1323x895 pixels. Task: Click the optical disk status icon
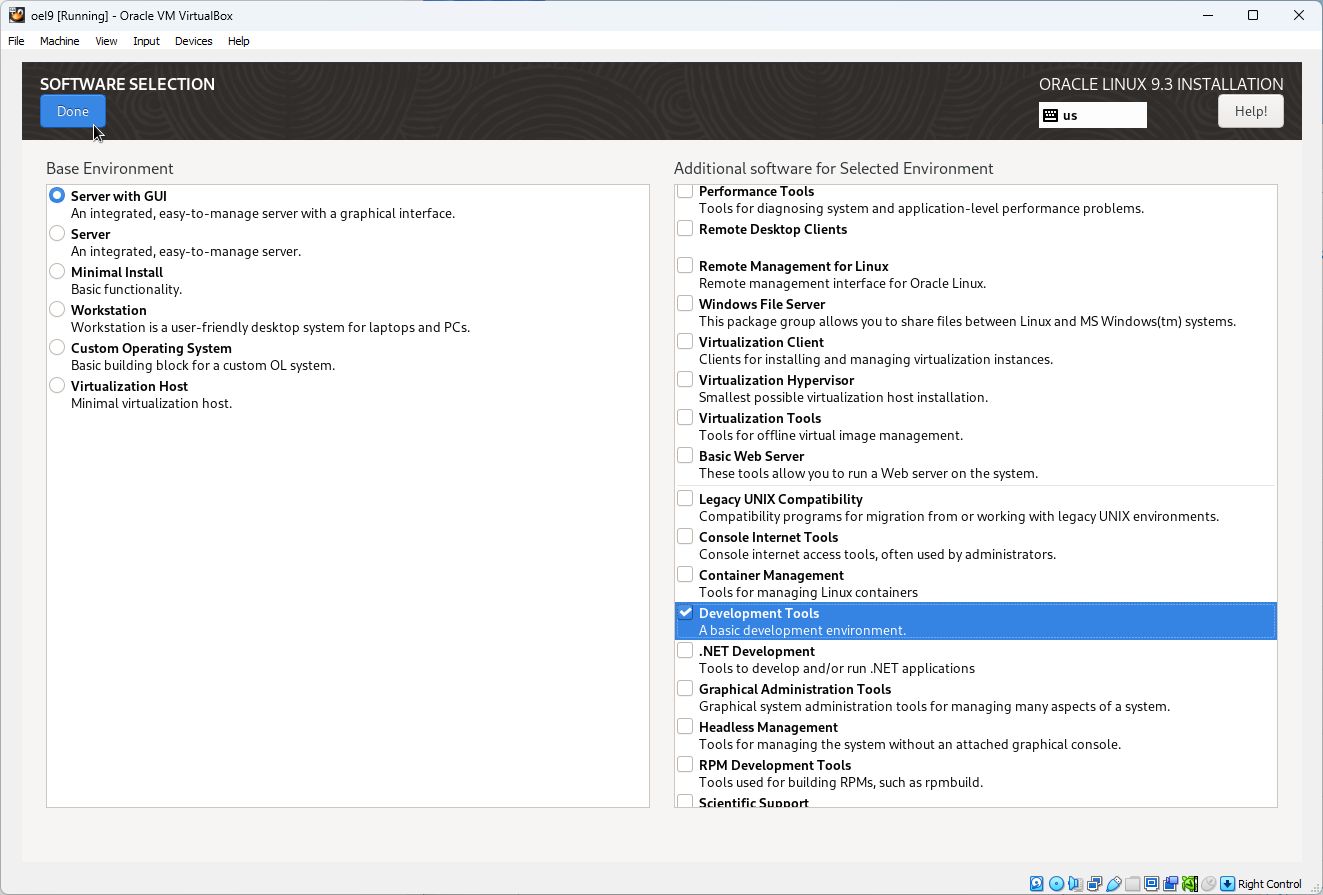coord(1056,884)
